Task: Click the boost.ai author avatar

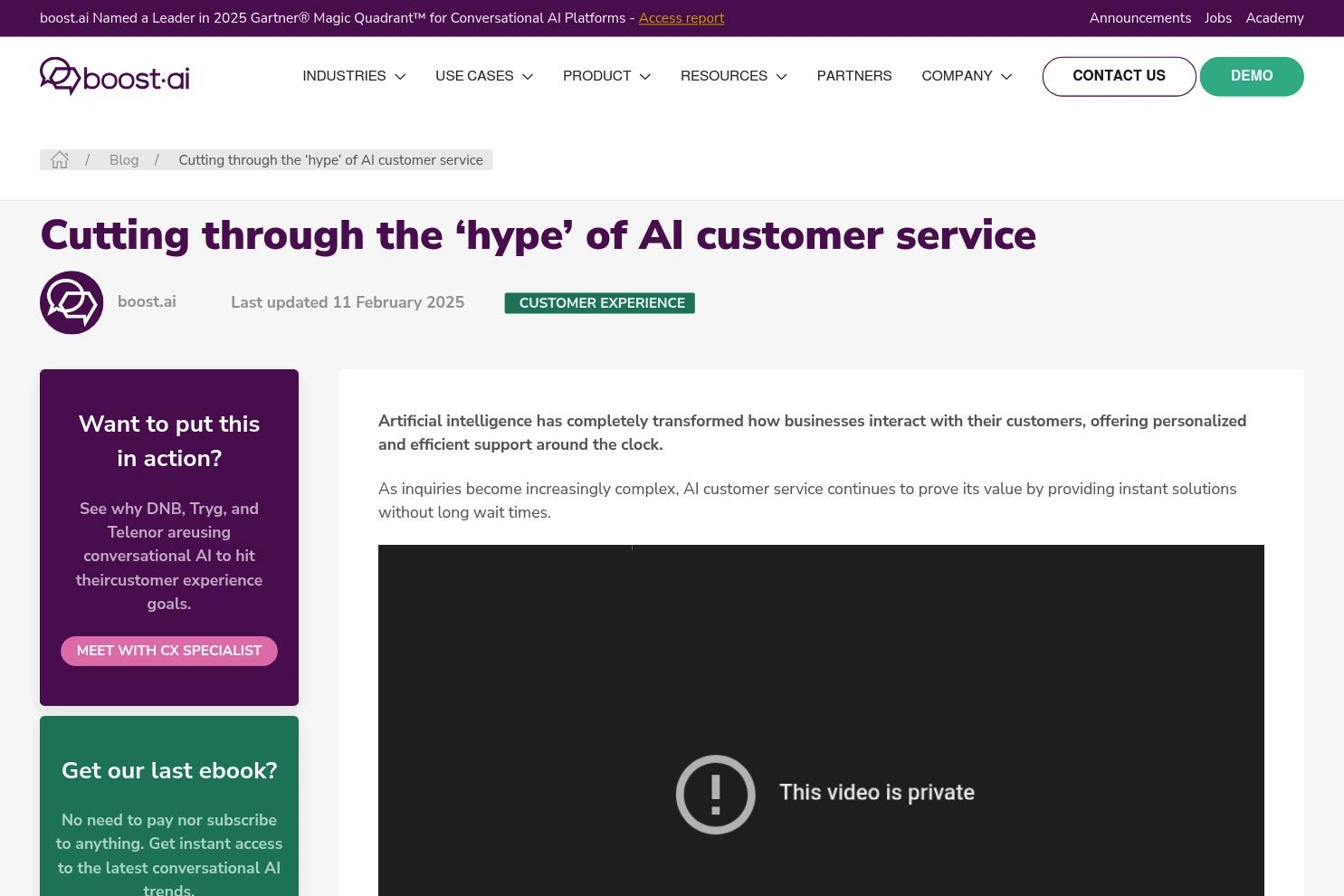Action: 71,302
